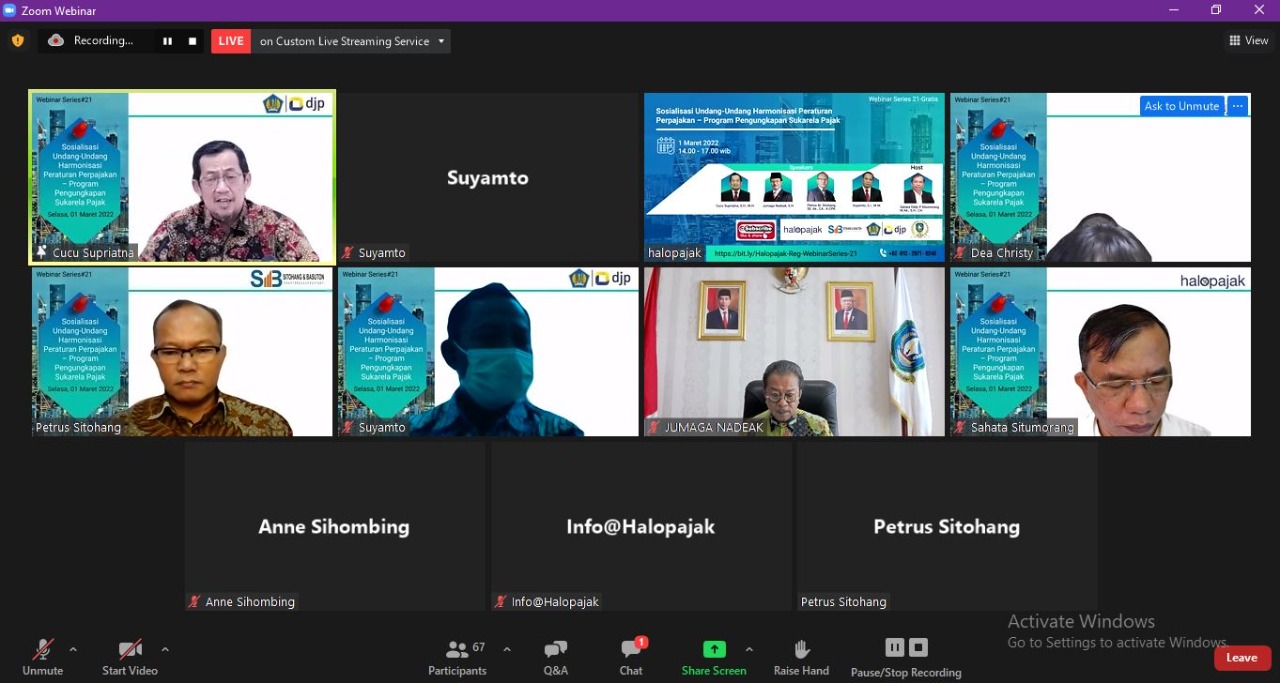Open the View layout options
1280x683 pixels.
(1249, 41)
